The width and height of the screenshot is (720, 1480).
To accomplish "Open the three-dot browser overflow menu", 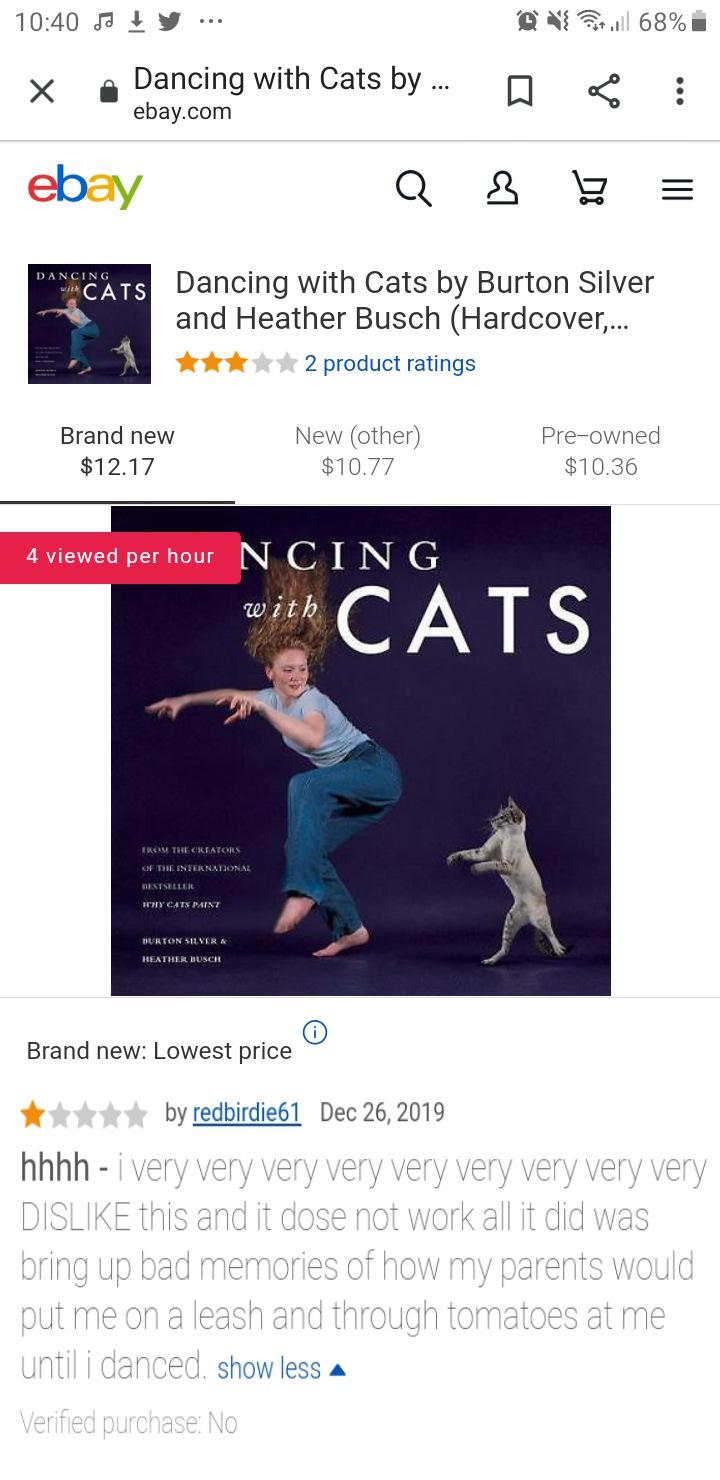I will tap(680, 92).
